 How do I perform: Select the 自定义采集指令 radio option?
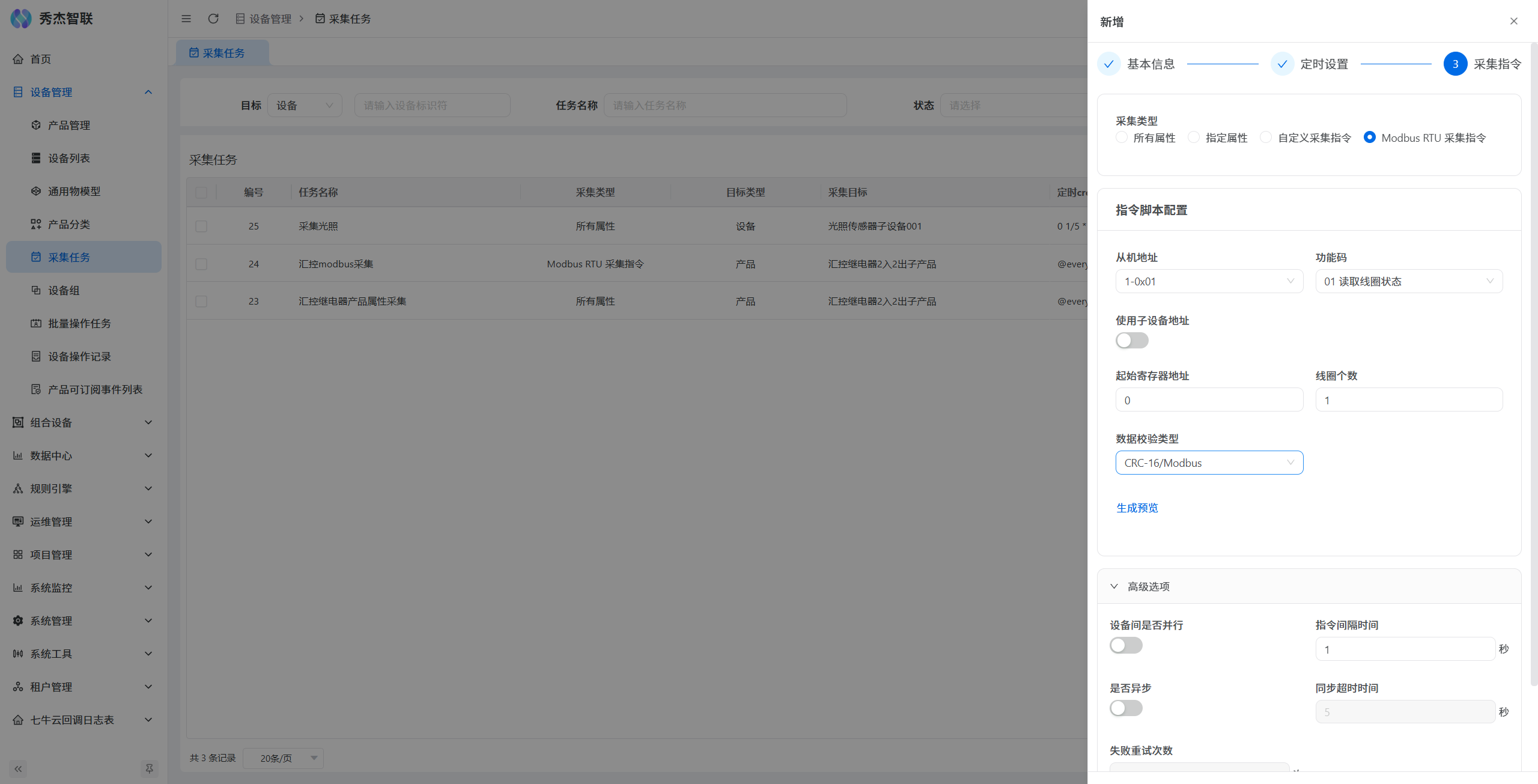[1266, 138]
